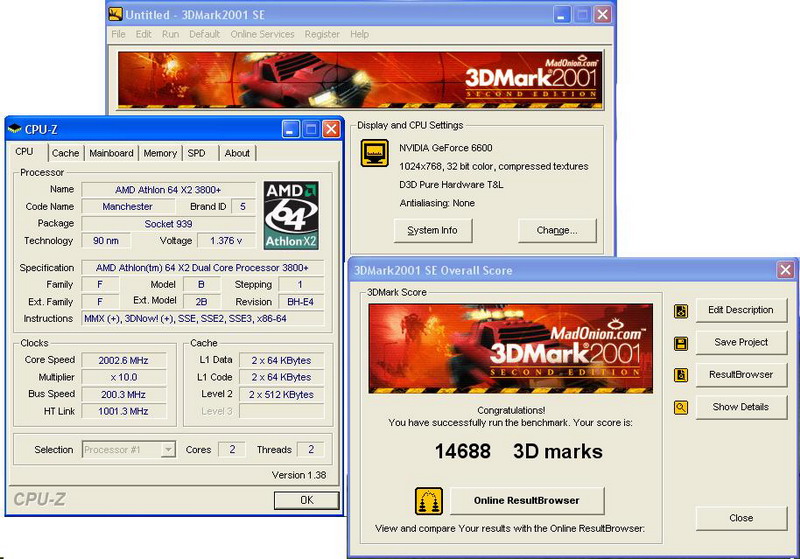Open the Mainboard tab in CPU-Z
This screenshot has width=800, height=559.
tap(111, 153)
